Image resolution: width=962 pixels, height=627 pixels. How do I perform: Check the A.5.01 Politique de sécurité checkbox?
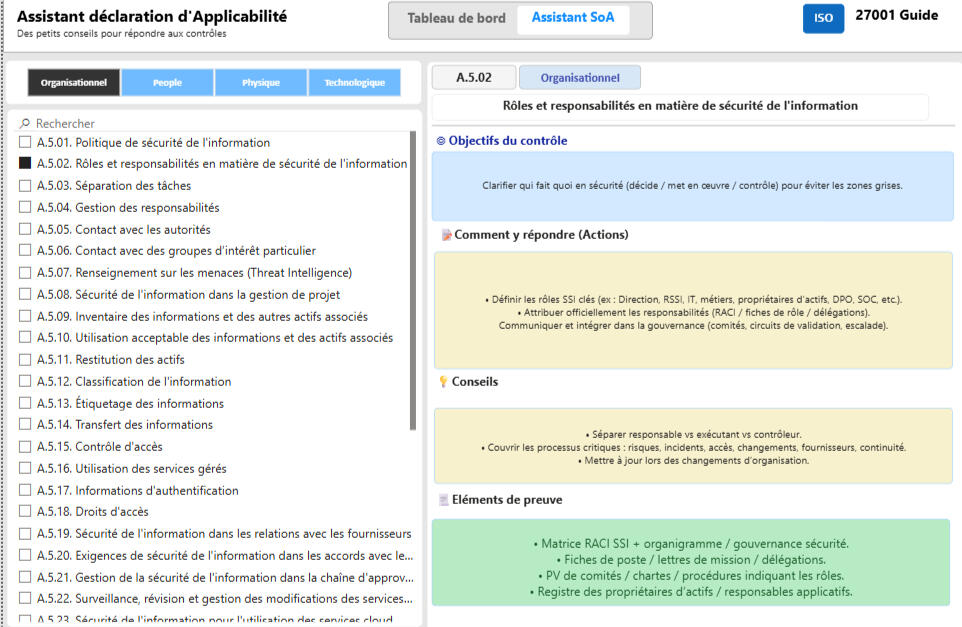pos(25,142)
